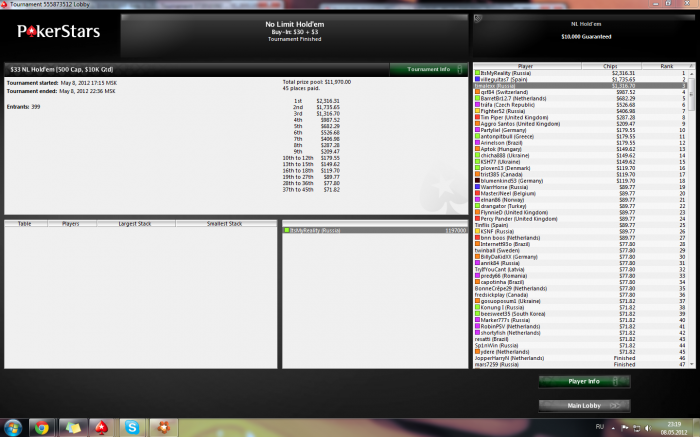700x437 pixels.
Task: Sort the player list by Chips column
Action: coord(611,66)
